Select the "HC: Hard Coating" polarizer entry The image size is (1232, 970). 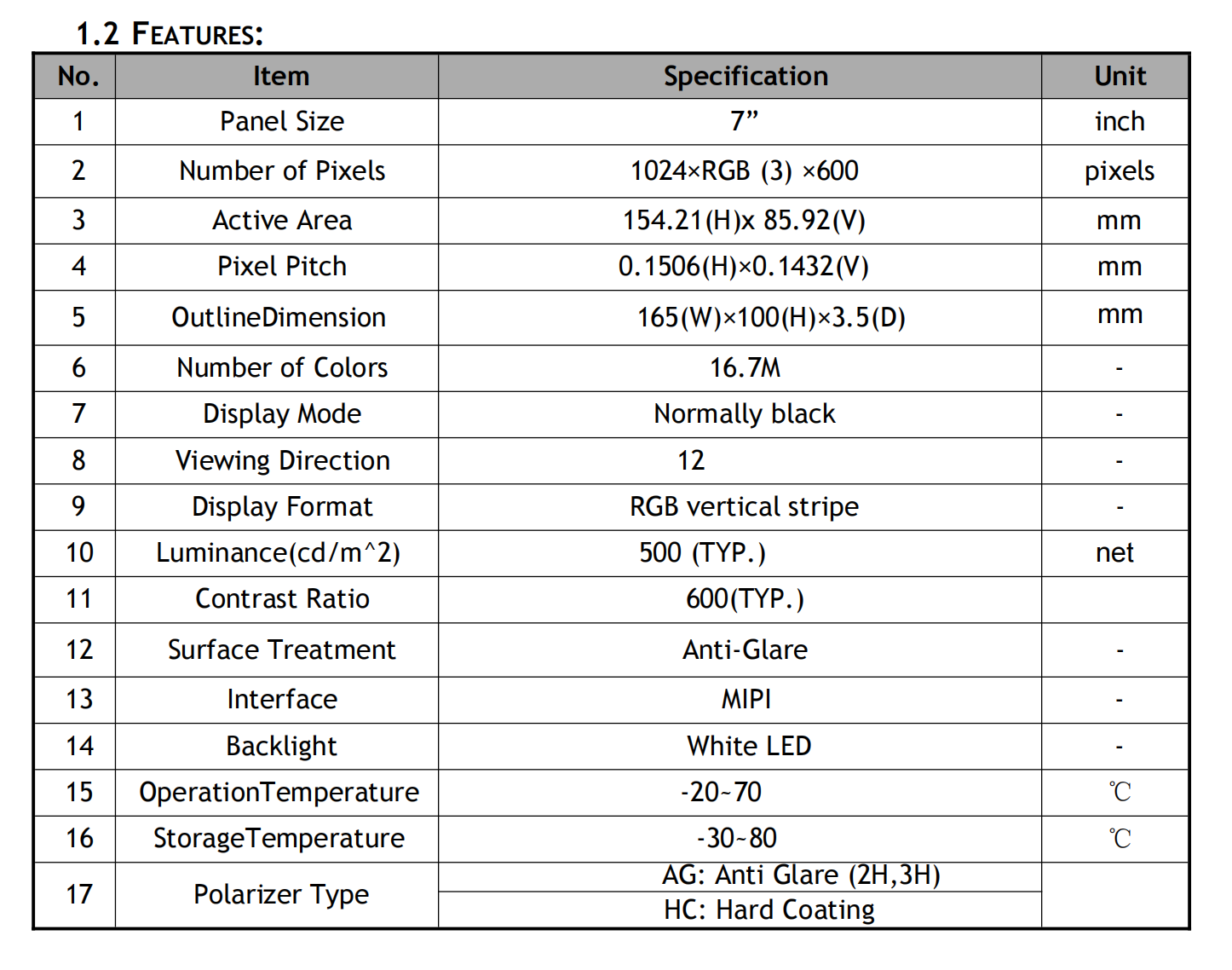[x=769, y=909]
